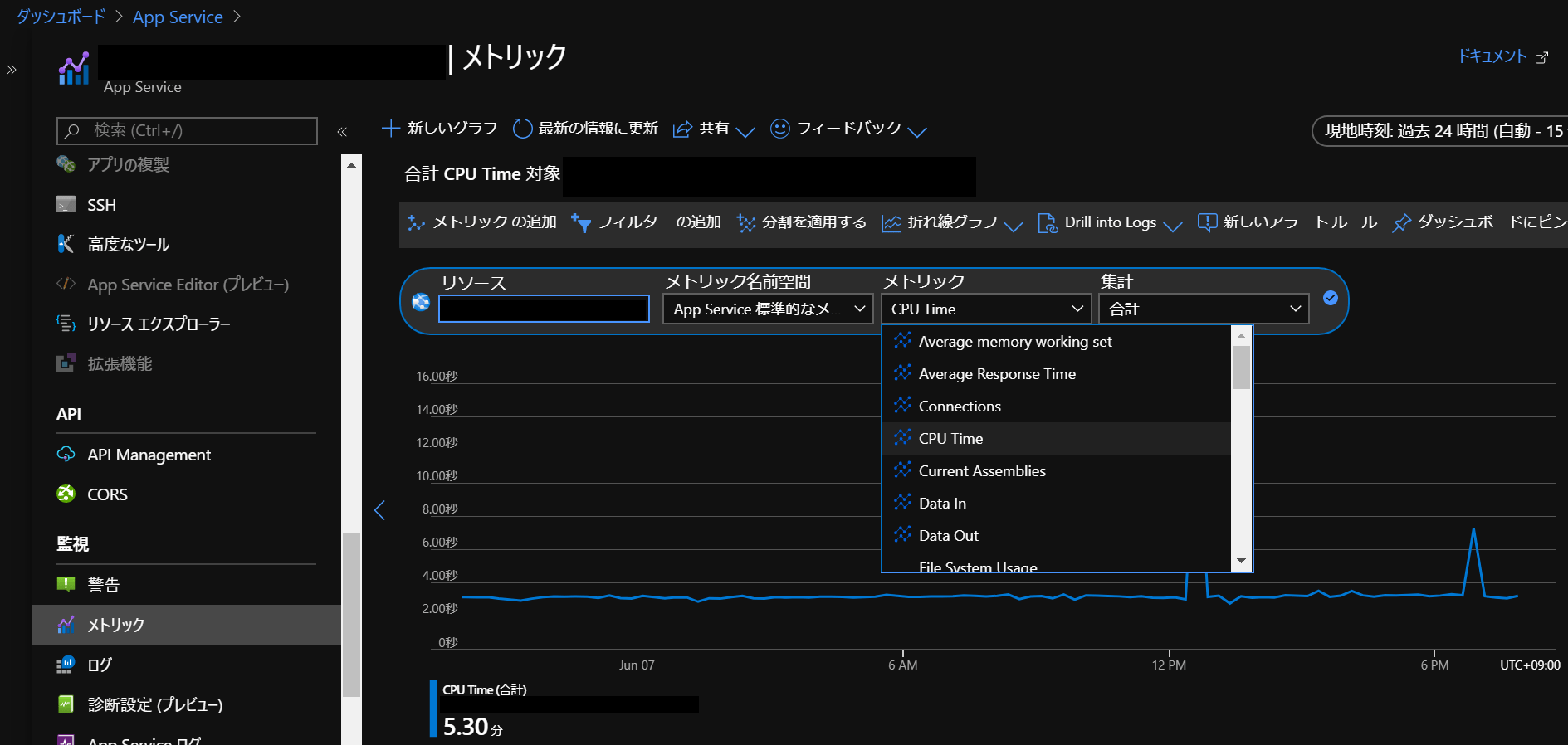The image size is (1568, 745).
Task: Click ダッシュボード breadcrumb link
Action: [x=61, y=17]
